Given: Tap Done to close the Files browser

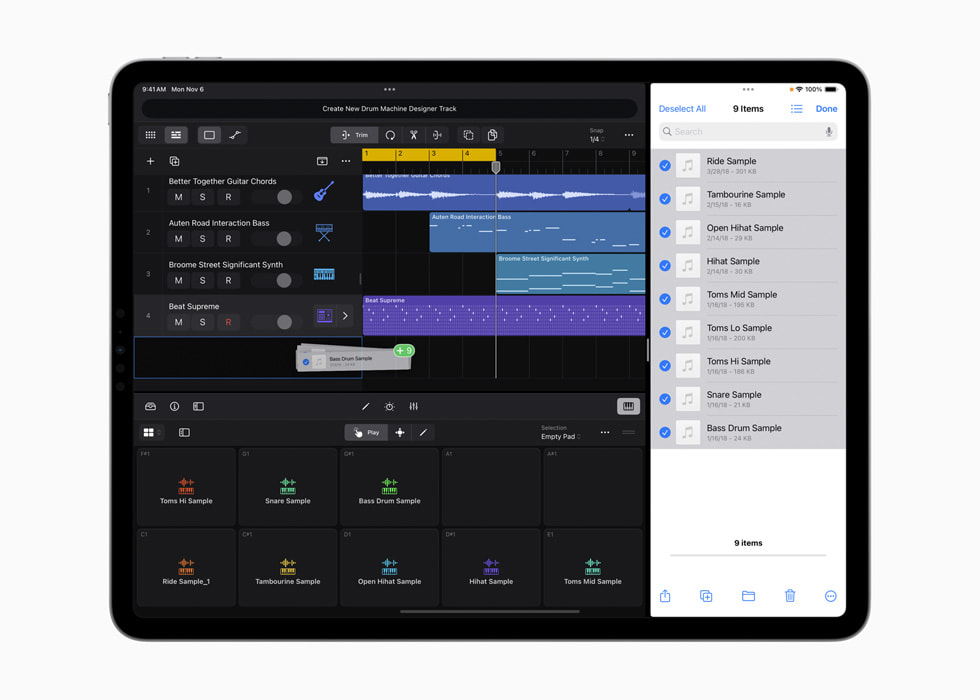Looking at the screenshot, I should tap(827, 108).
